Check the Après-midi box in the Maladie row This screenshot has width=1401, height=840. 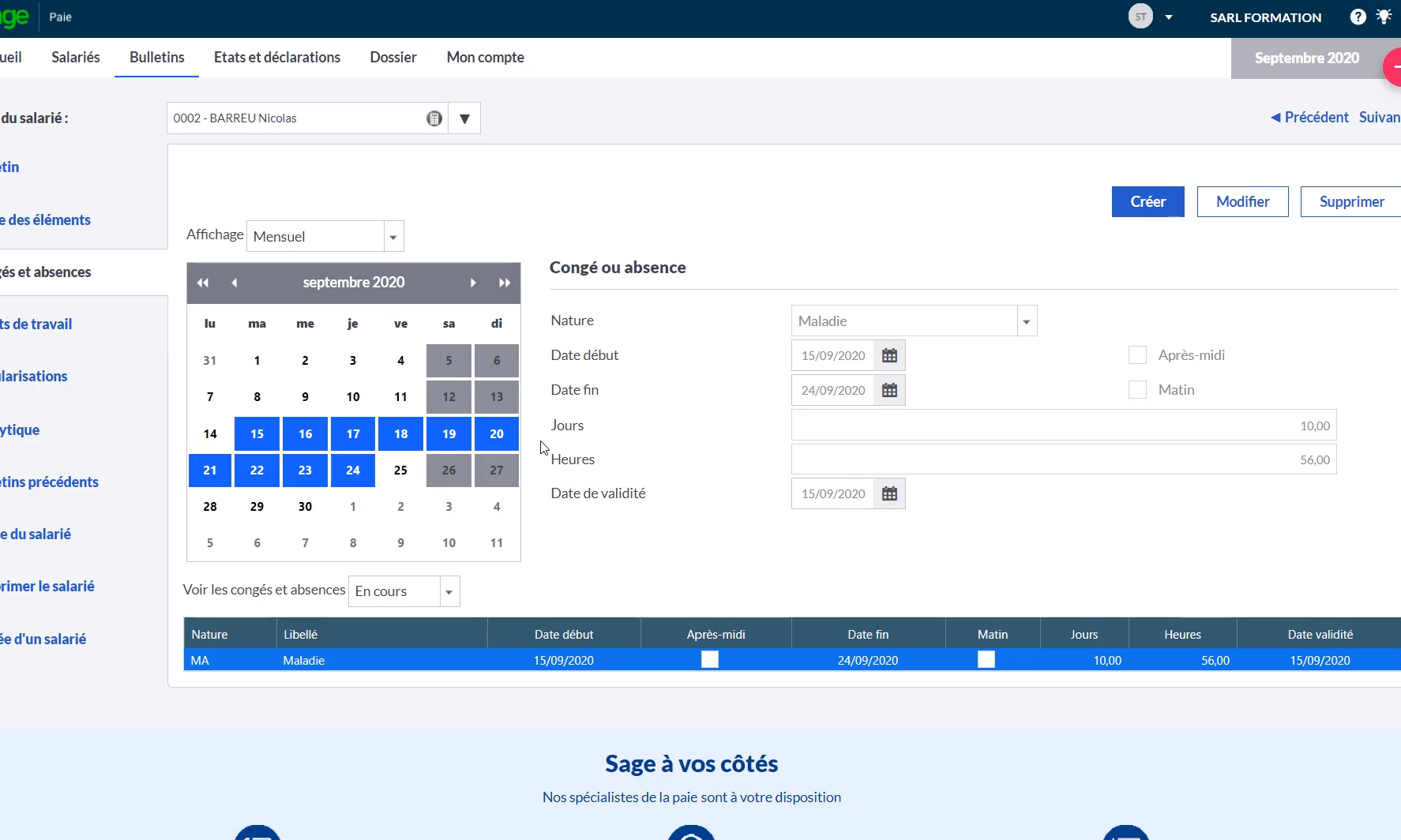pos(709,660)
